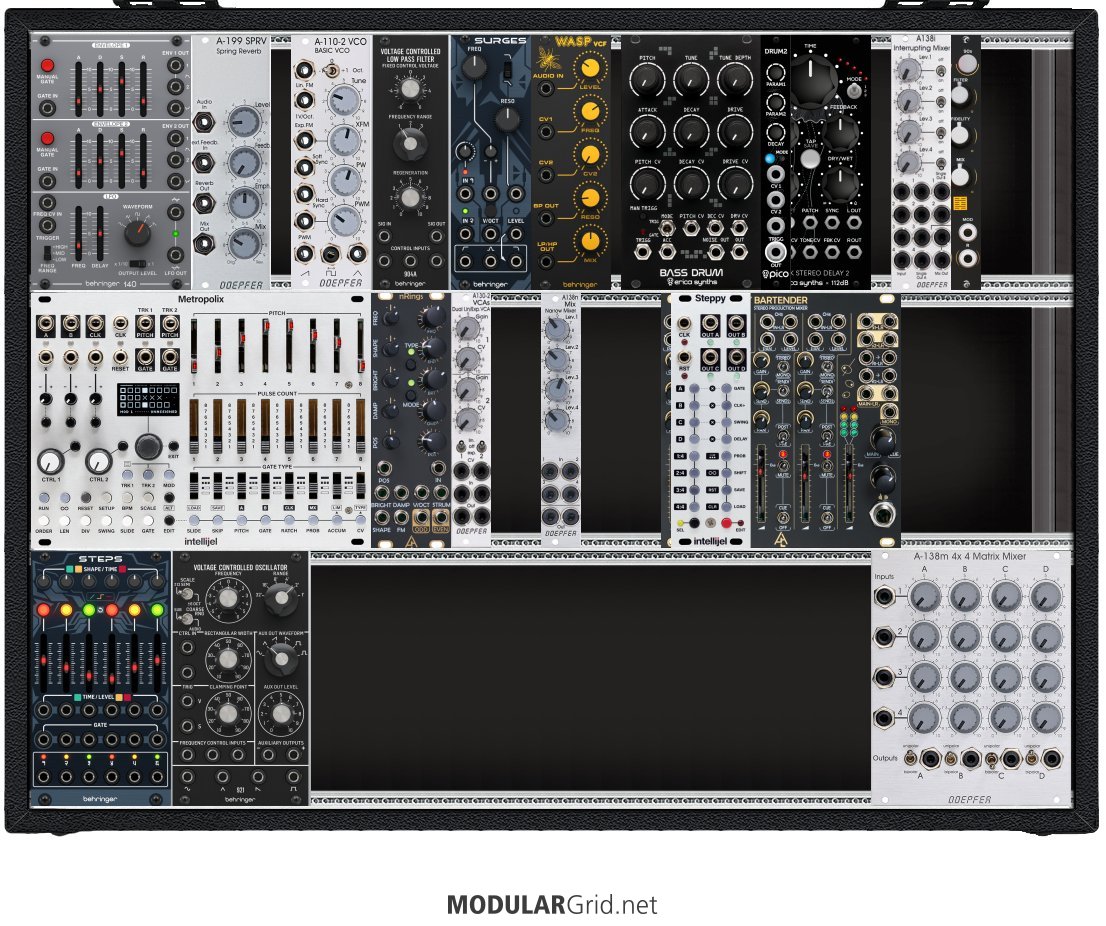Flip the LFO Freq Range switch on Behringer 140

[x=47, y=252]
